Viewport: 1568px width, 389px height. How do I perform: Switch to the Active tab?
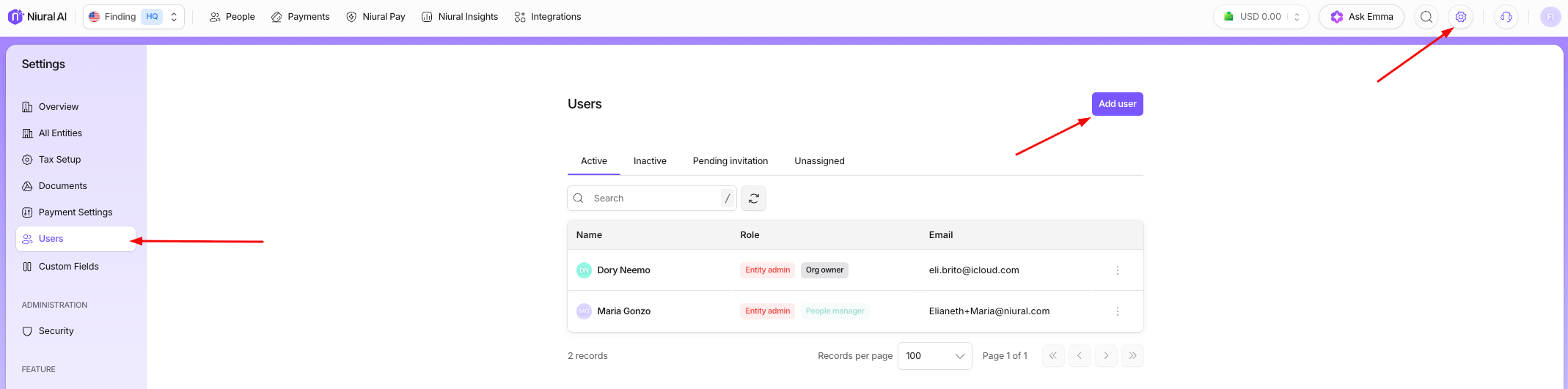[x=594, y=161]
